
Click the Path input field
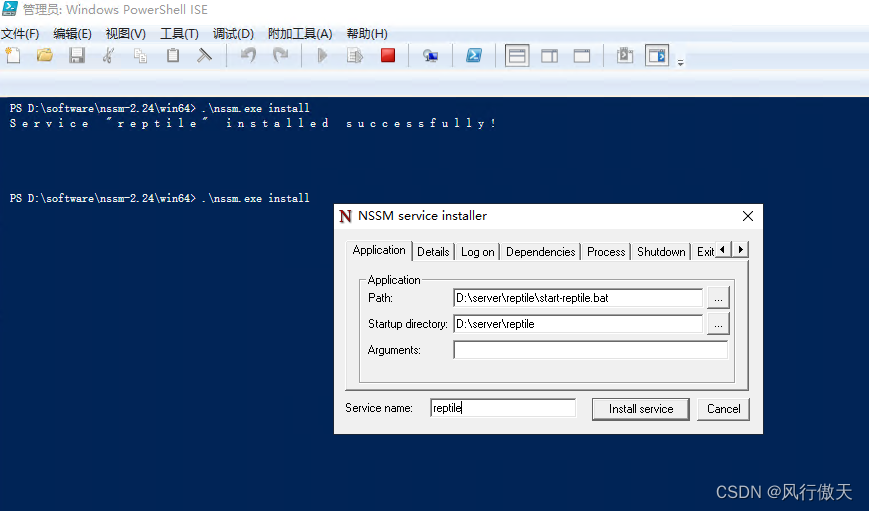pos(578,298)
